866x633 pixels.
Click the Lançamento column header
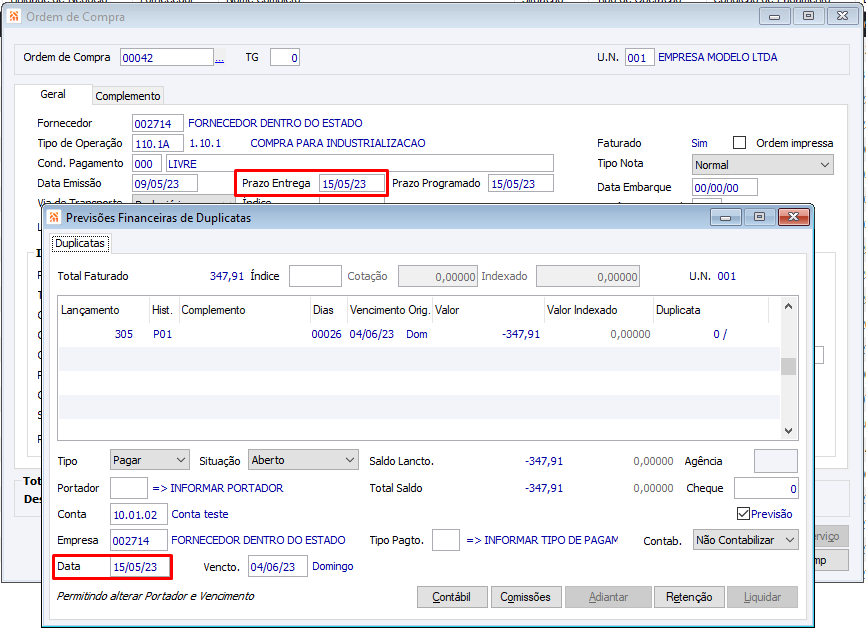[104, 310]
